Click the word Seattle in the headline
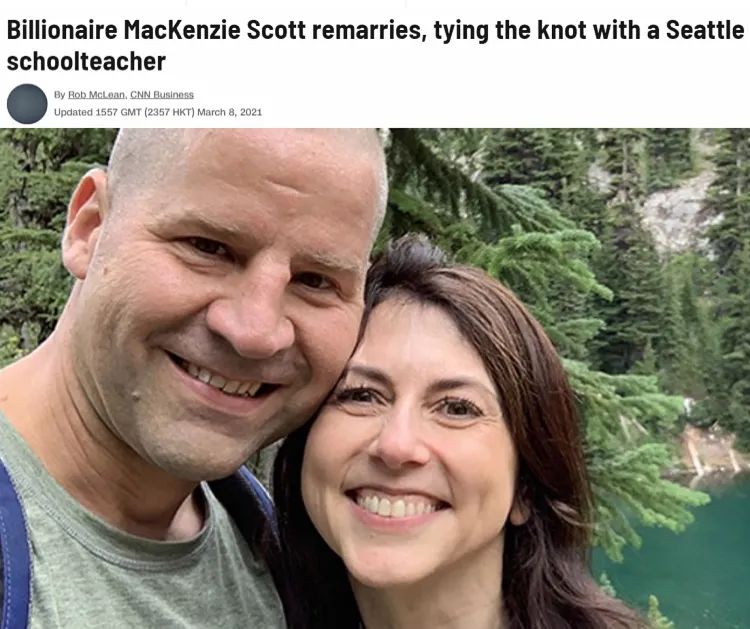This screenshot has height=629, width=750. (705, 30)
